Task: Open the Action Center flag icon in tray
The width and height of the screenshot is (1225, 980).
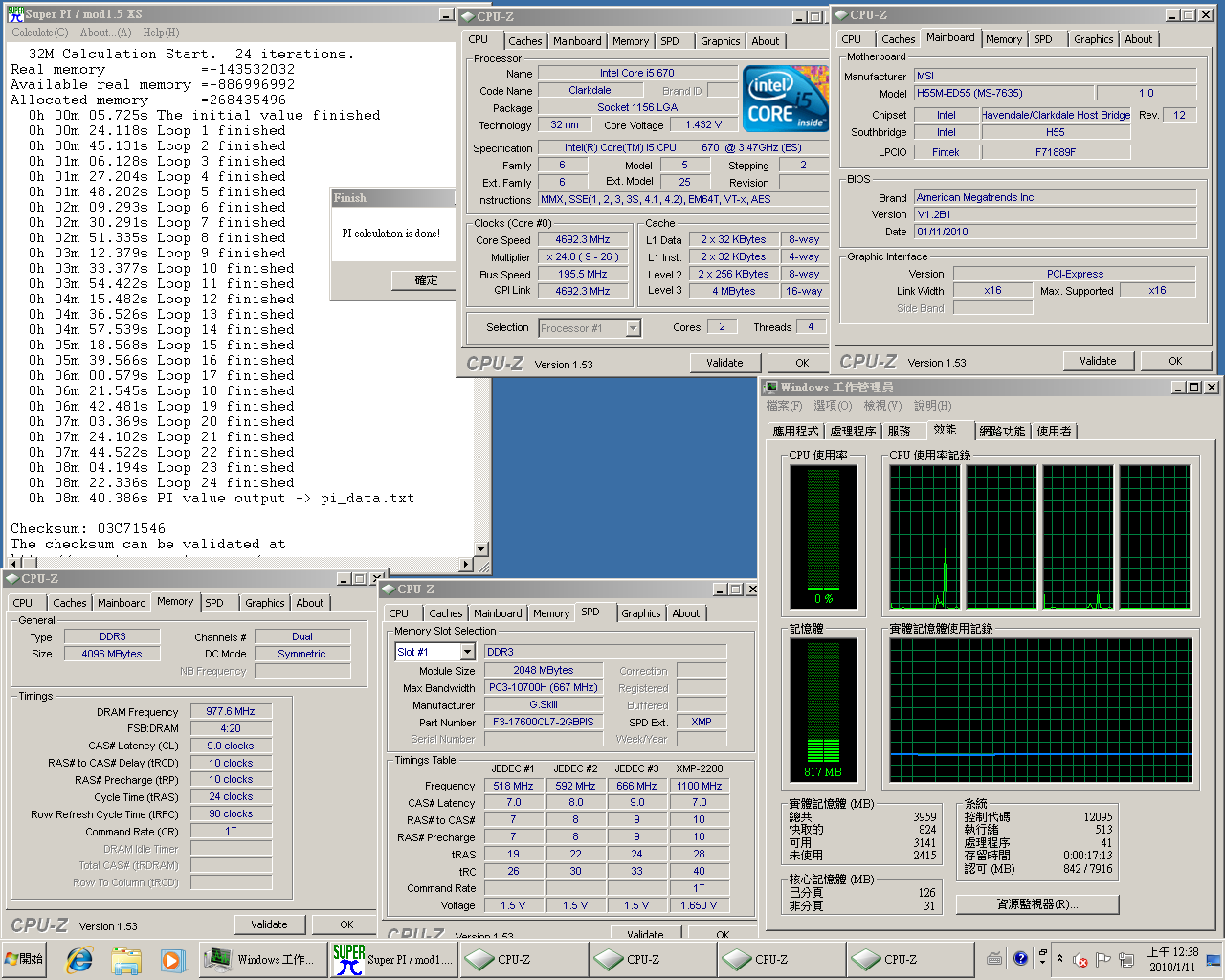Action: 1102,960
